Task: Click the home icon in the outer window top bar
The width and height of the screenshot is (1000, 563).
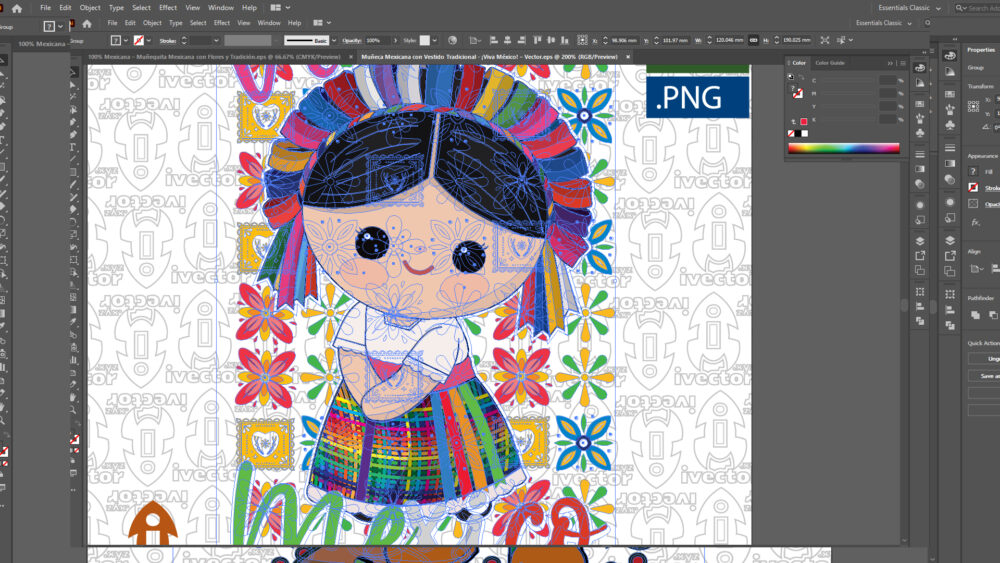Action: coord(17,8)
